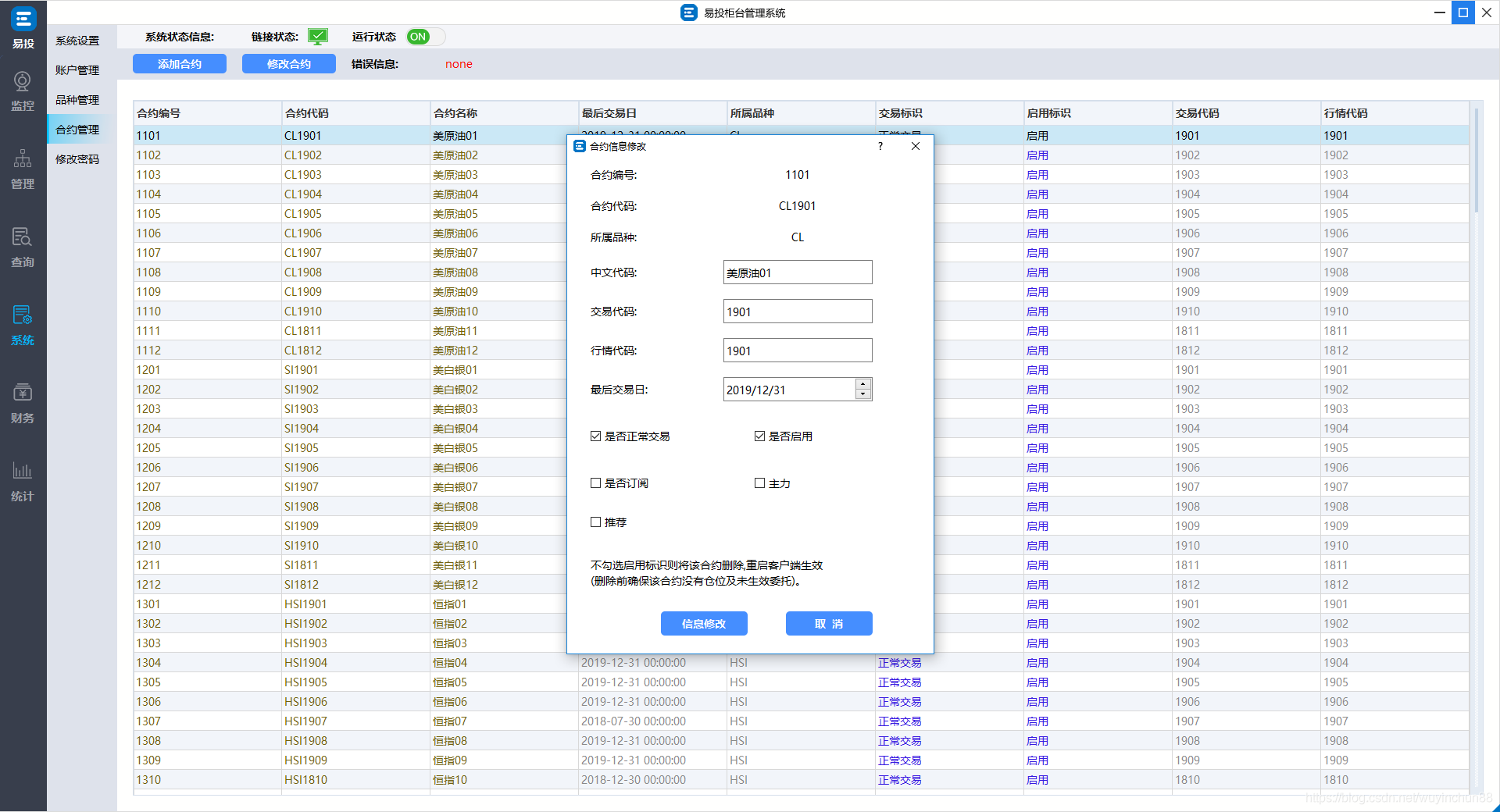This screenshot has height=812, width=1500.
Task: Click the 中文代码 input field
Action: [798, 272]
